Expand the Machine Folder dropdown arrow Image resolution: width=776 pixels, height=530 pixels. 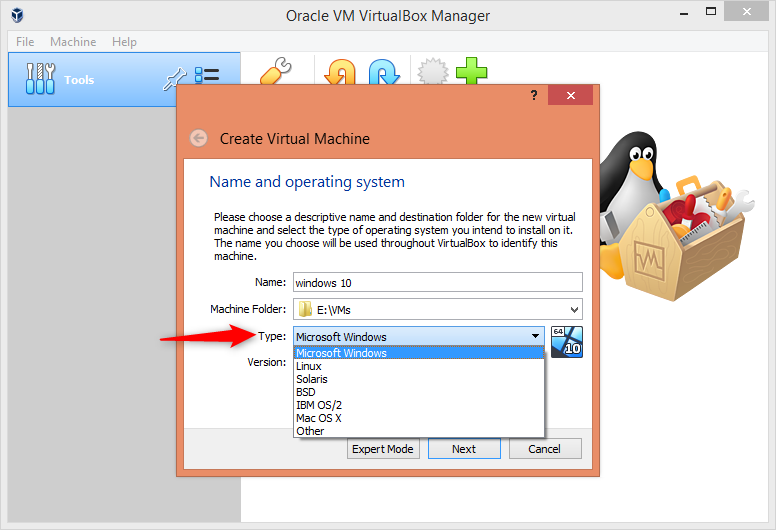tap(574, 310)
